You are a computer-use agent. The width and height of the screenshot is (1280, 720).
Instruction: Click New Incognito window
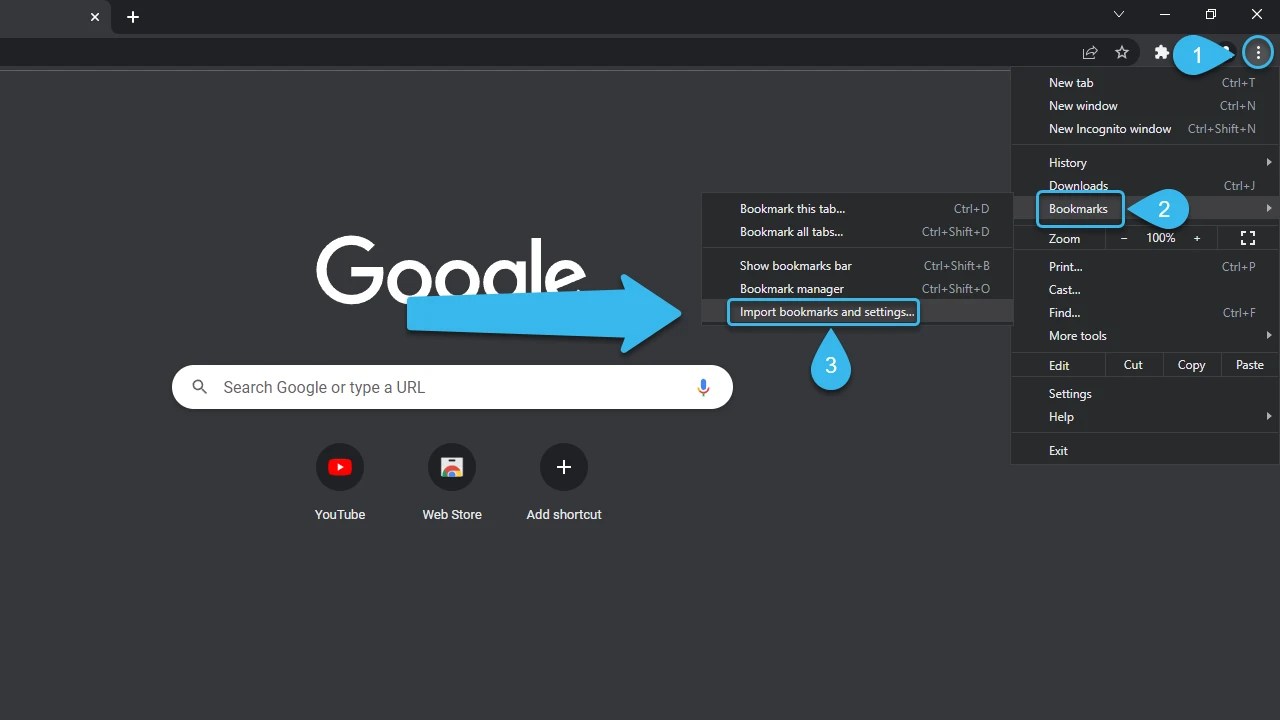1110,128
